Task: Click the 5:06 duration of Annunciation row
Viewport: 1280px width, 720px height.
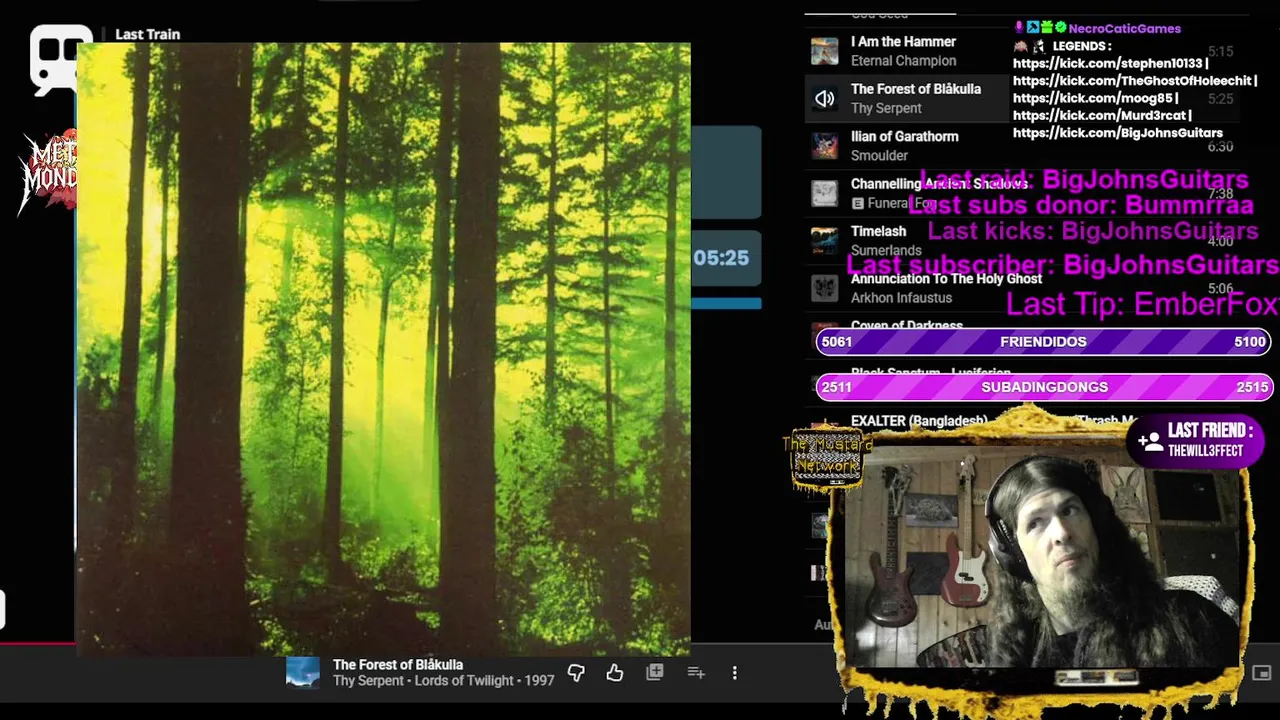Action: 1220,288
